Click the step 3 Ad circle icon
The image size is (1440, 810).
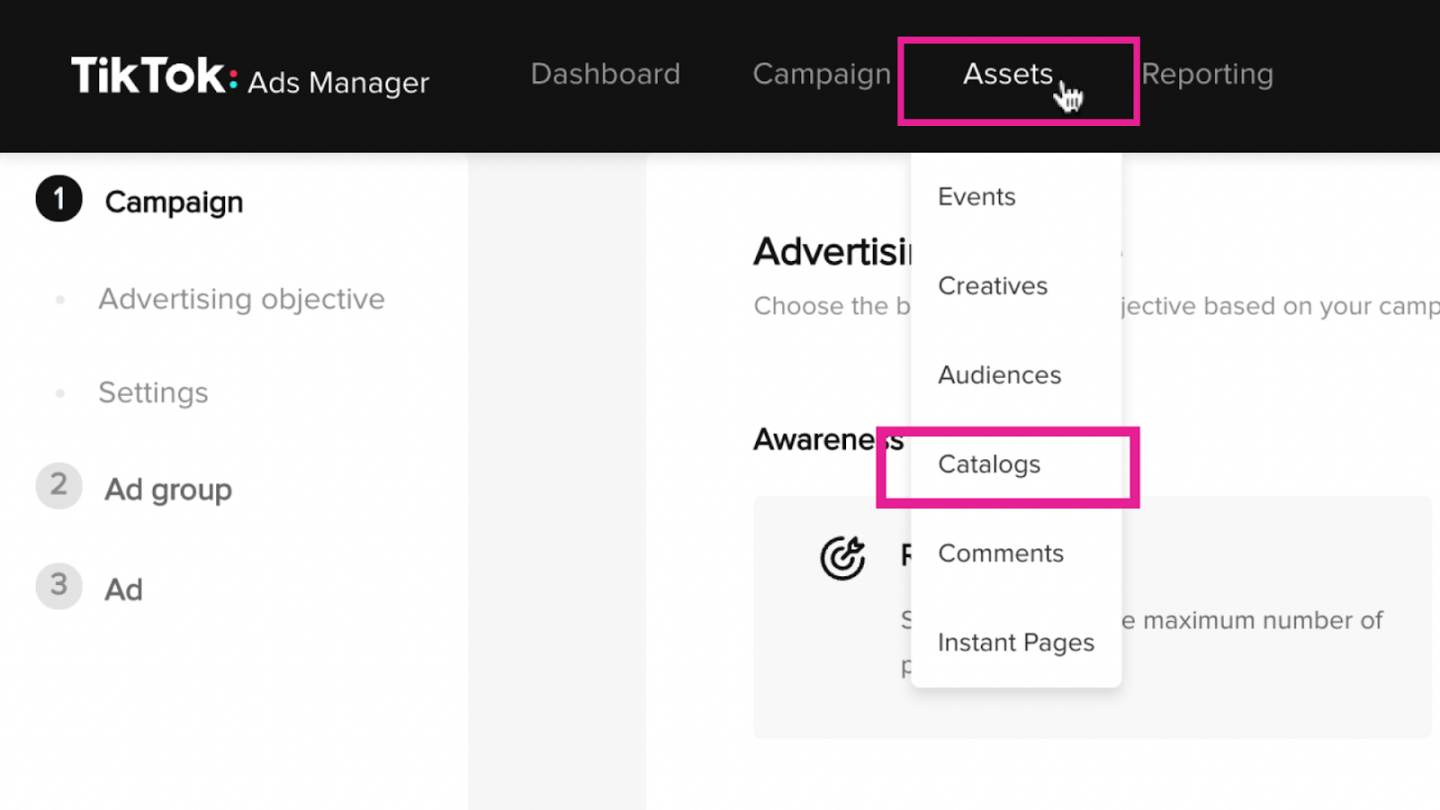[59, 586]
